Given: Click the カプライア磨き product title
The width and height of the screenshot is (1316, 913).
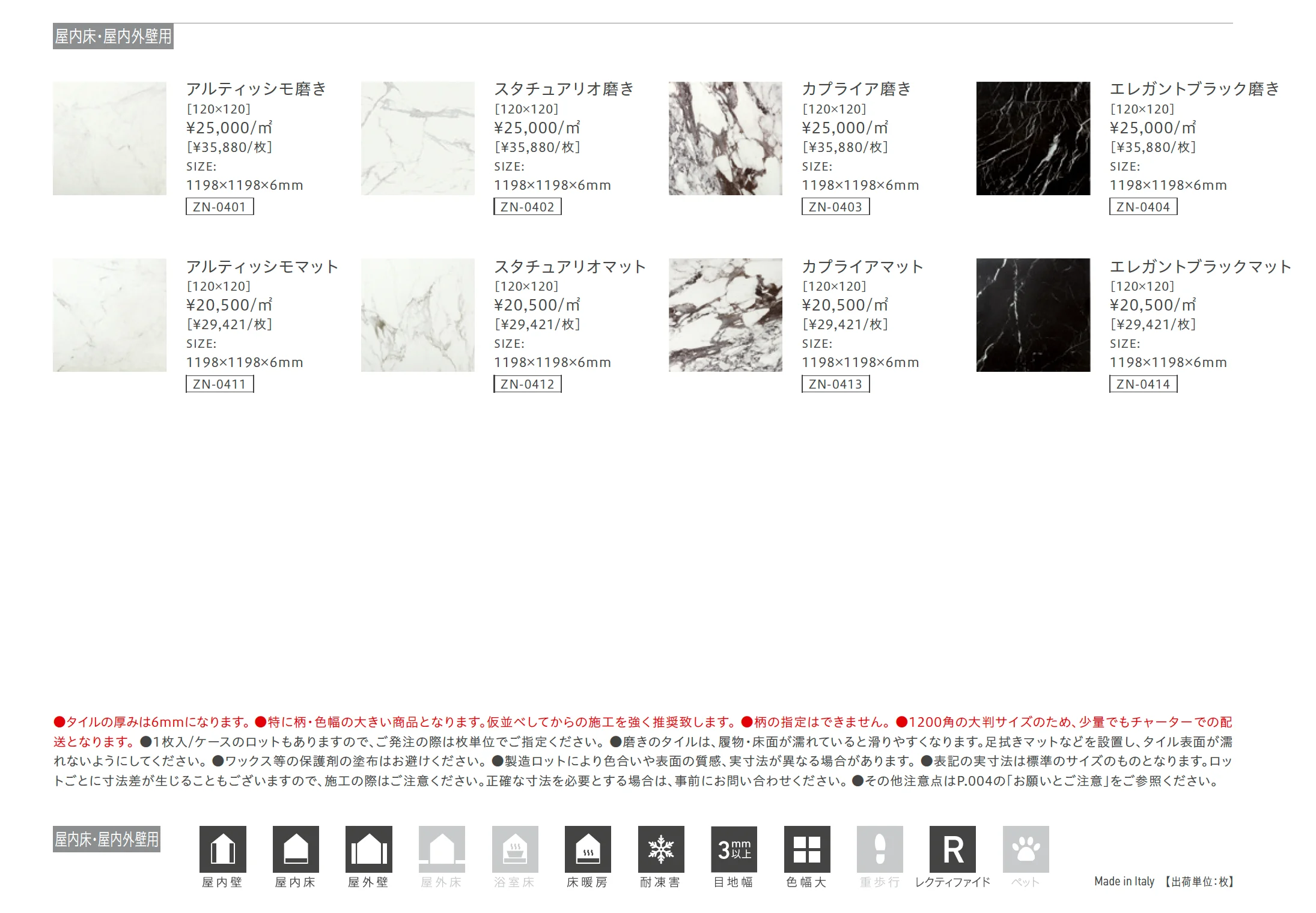Looking at the screenshot, I should click(856, 89).
